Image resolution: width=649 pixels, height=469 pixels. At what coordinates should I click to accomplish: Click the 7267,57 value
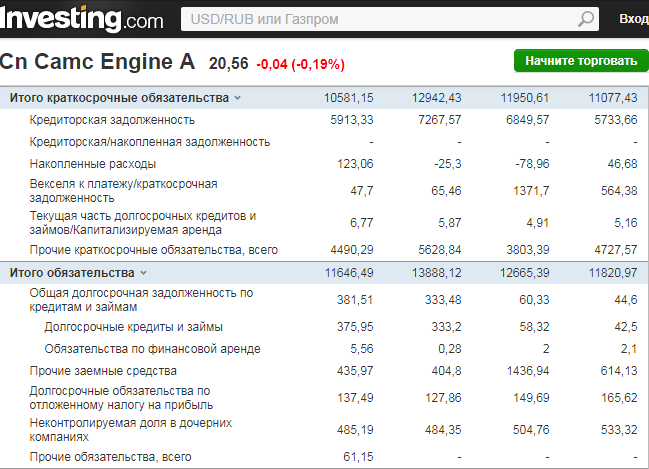(440, 120)
